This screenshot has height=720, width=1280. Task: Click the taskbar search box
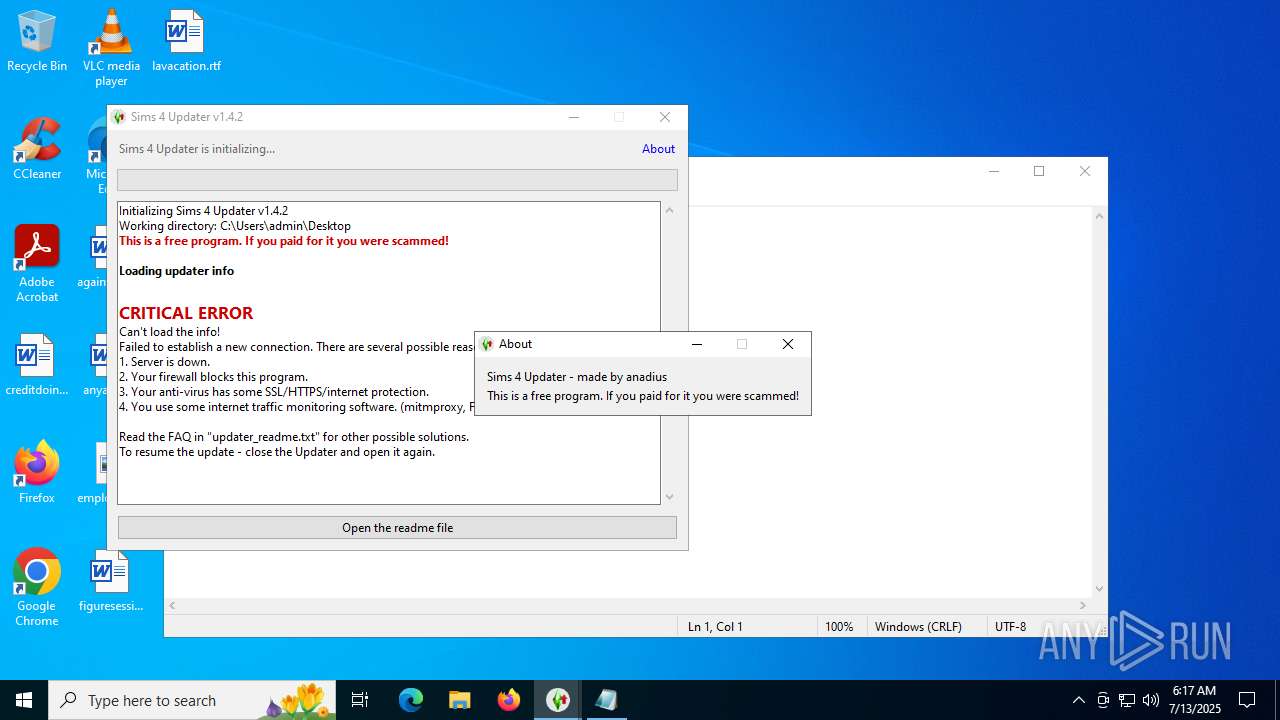[192, 700]
